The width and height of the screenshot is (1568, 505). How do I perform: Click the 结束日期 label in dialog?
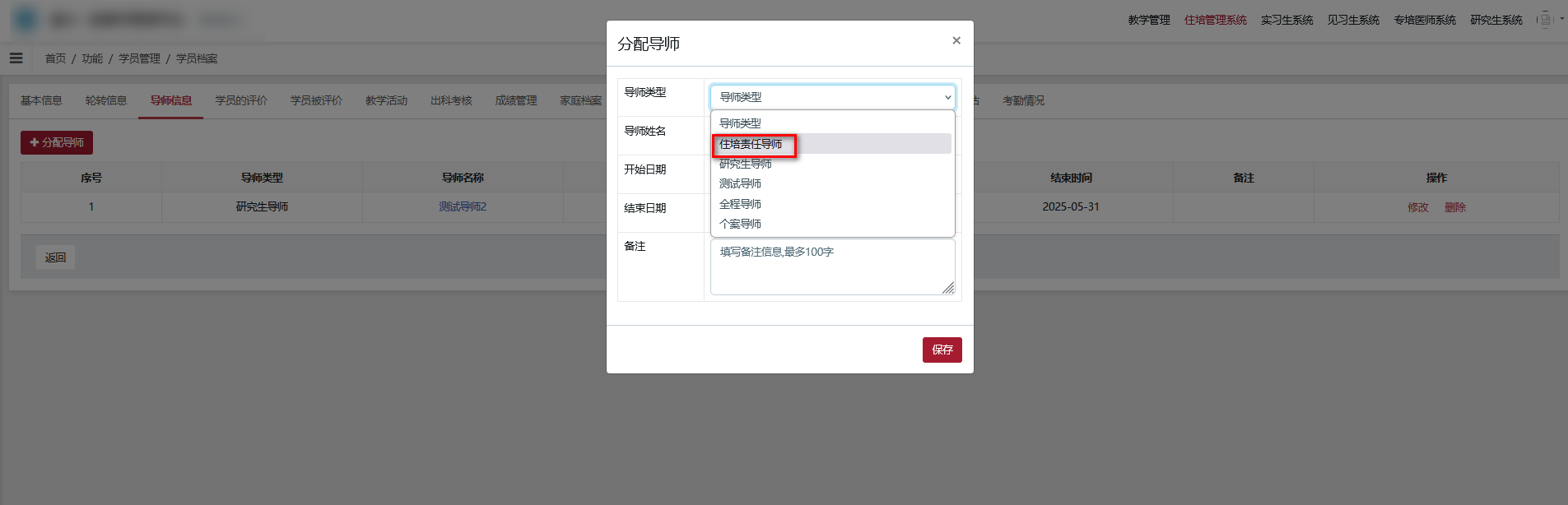(645, 208)
